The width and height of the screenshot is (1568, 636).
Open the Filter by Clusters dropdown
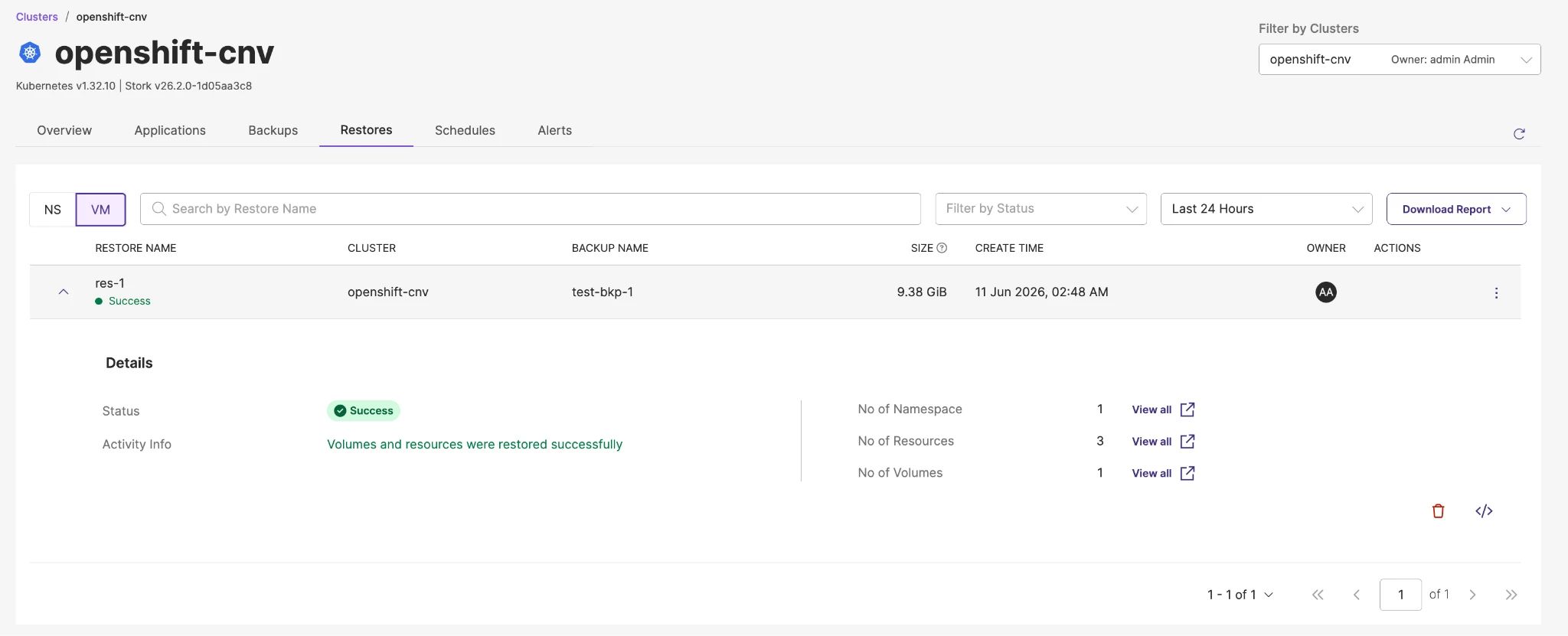(1399, 60)
